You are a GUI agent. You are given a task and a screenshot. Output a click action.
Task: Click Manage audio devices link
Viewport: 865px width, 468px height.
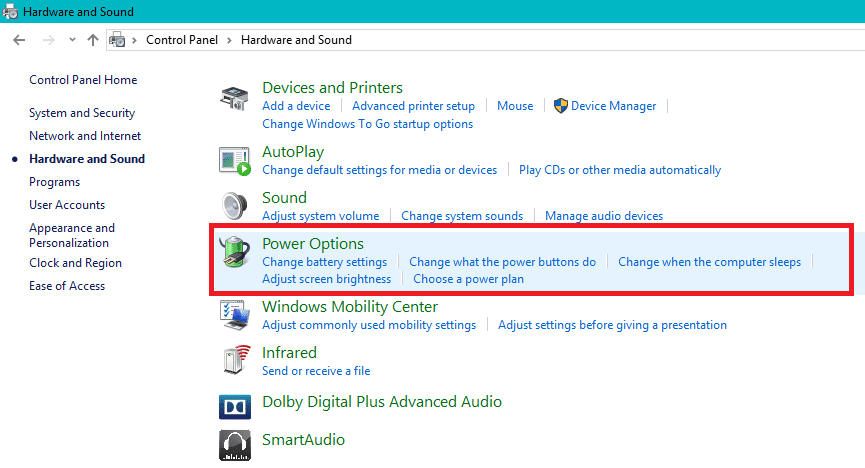pos(603,216)
